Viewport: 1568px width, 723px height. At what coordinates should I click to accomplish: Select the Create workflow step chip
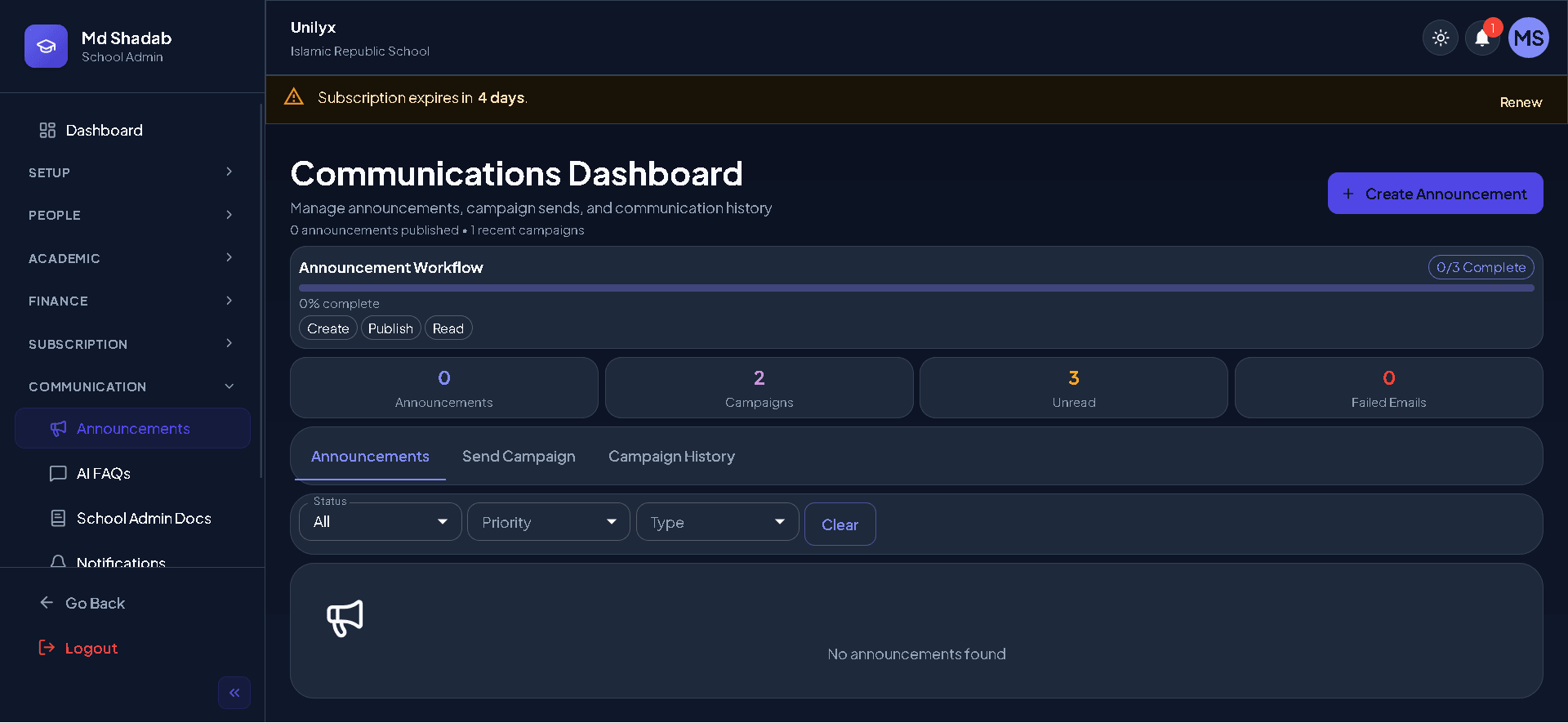click(328, 328)
